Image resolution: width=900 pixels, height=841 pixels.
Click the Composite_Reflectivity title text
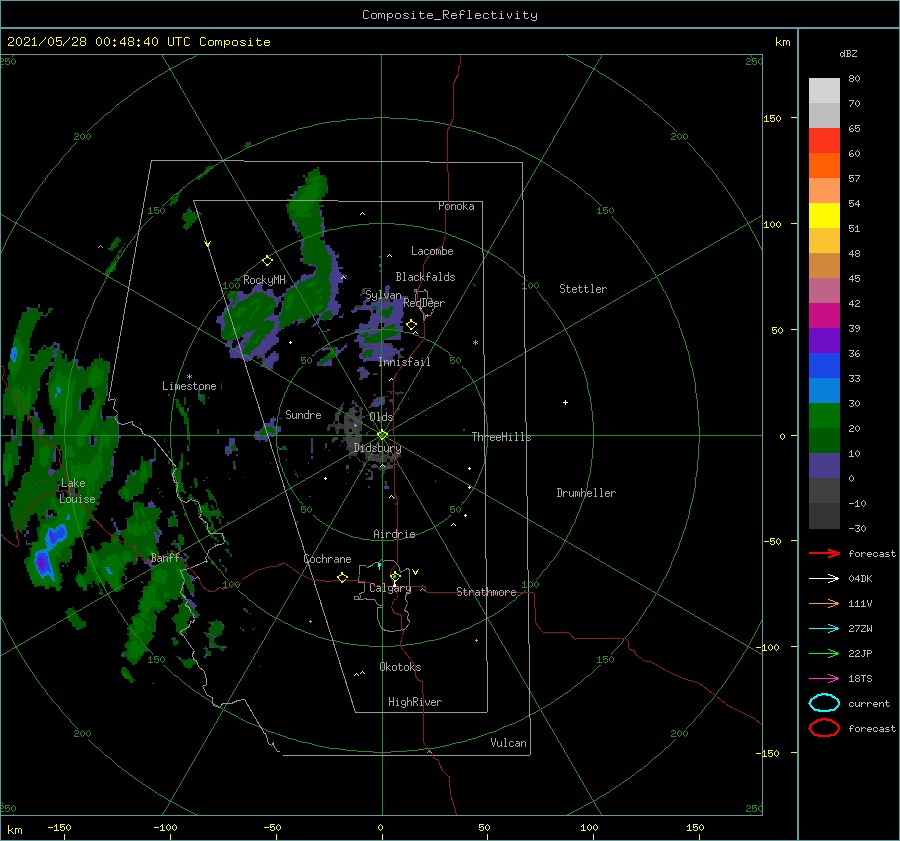pyautogui.click(x=450, y=15)
